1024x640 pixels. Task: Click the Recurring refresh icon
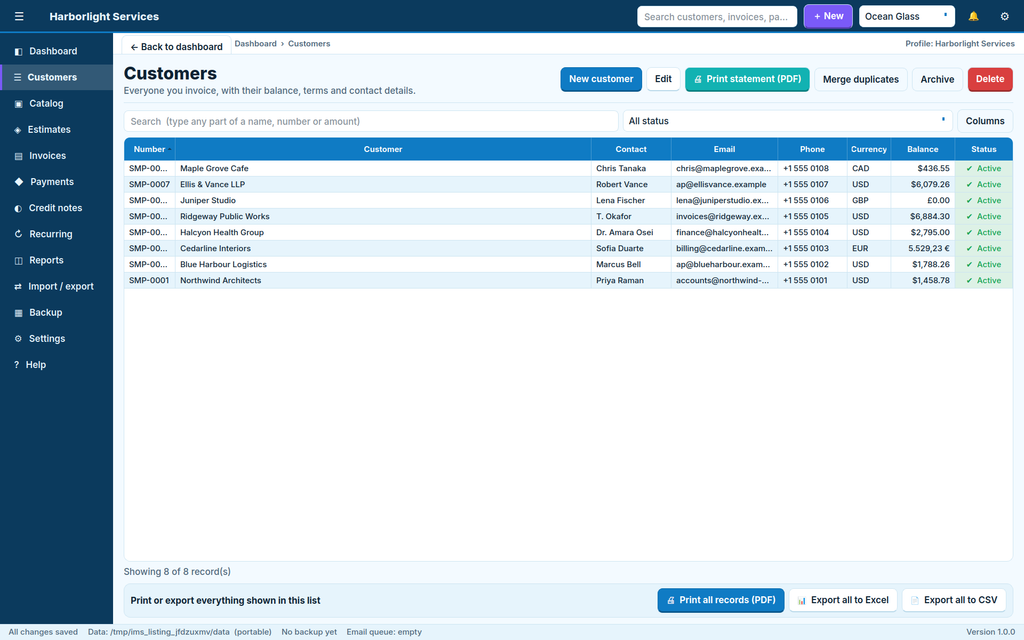click(18, 234)
